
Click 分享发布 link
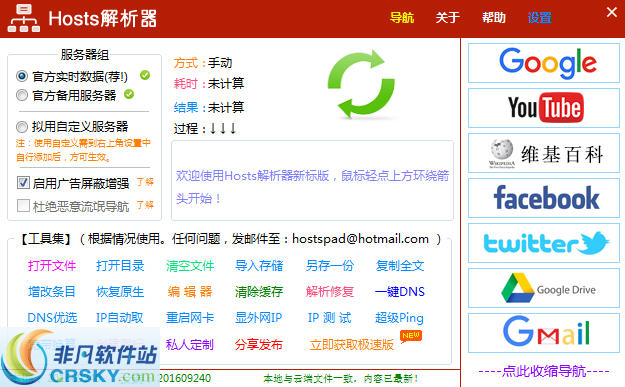click(259, 344)
